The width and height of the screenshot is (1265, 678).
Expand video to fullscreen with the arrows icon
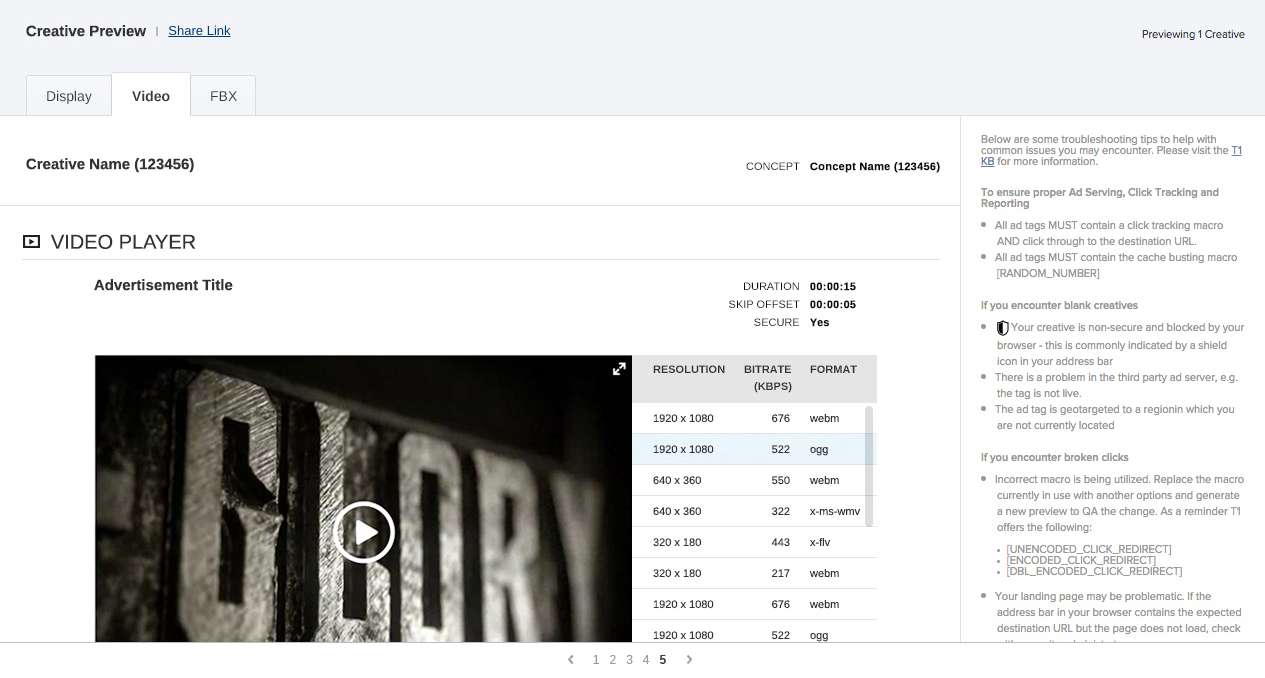(x=619, y=369)
